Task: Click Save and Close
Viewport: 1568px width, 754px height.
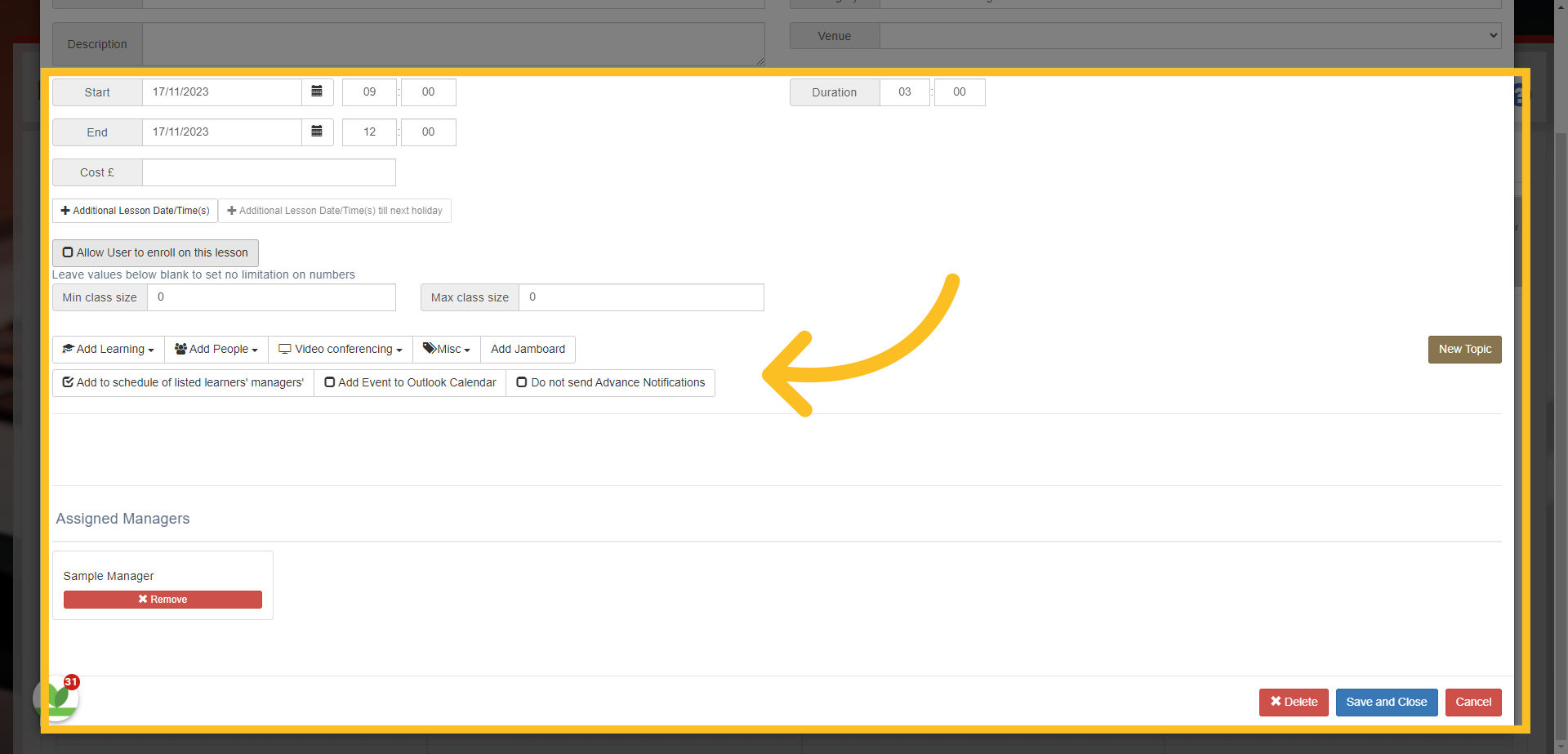Action: click(1387, 703)
